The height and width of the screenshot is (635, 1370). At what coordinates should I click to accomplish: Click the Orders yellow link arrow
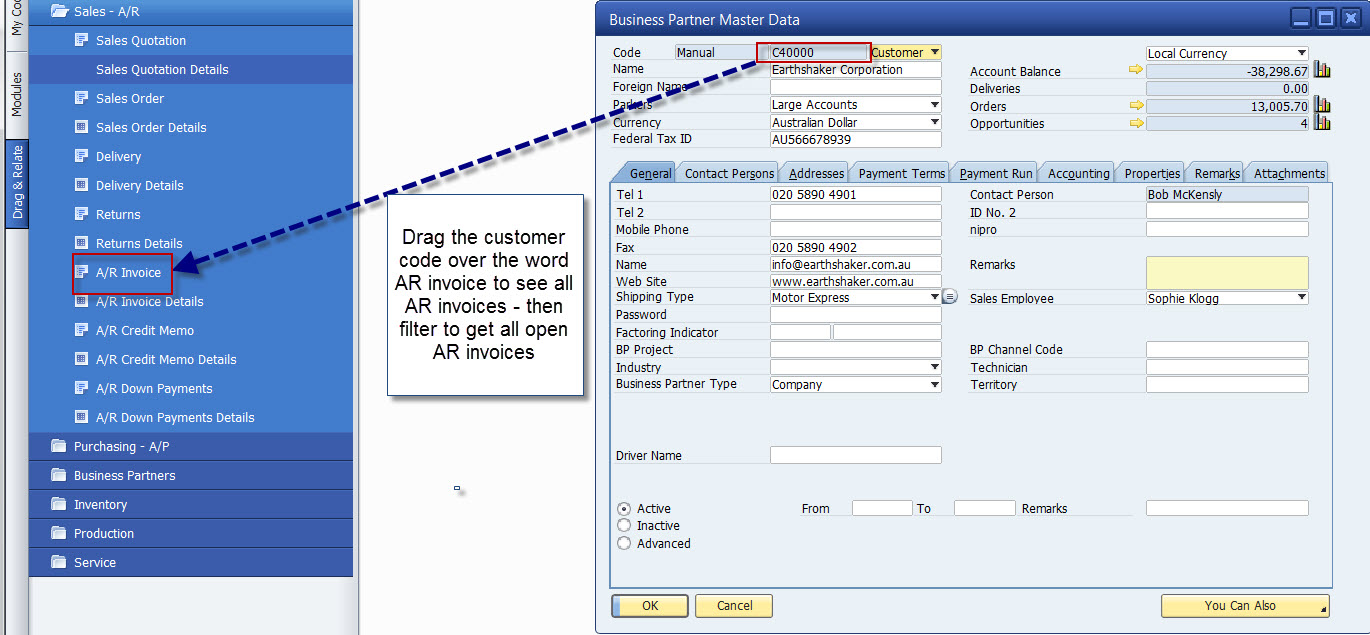[x=1135, y=105]
